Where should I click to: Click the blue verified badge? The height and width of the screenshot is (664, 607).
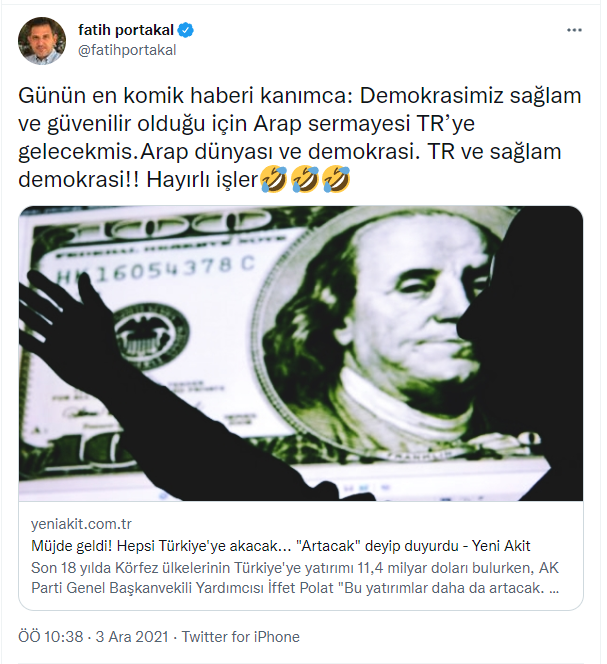(186, 30)
